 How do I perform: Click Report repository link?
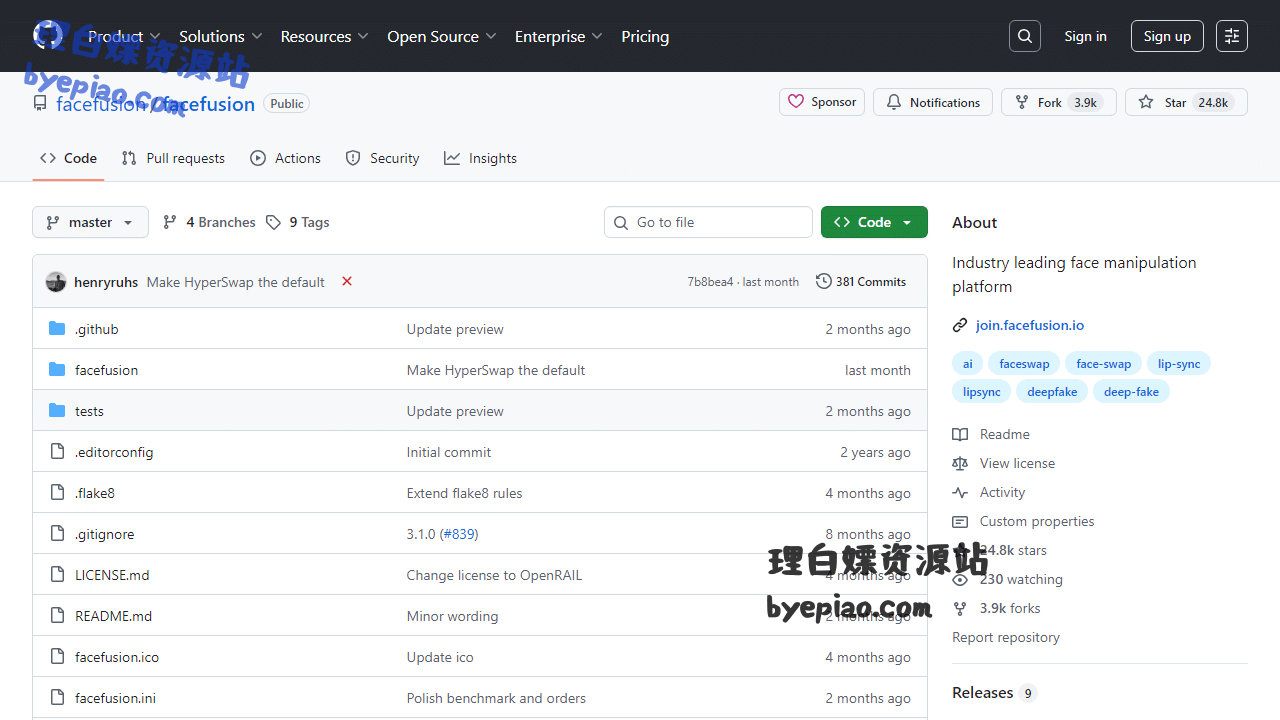(x=1006, y=637)
